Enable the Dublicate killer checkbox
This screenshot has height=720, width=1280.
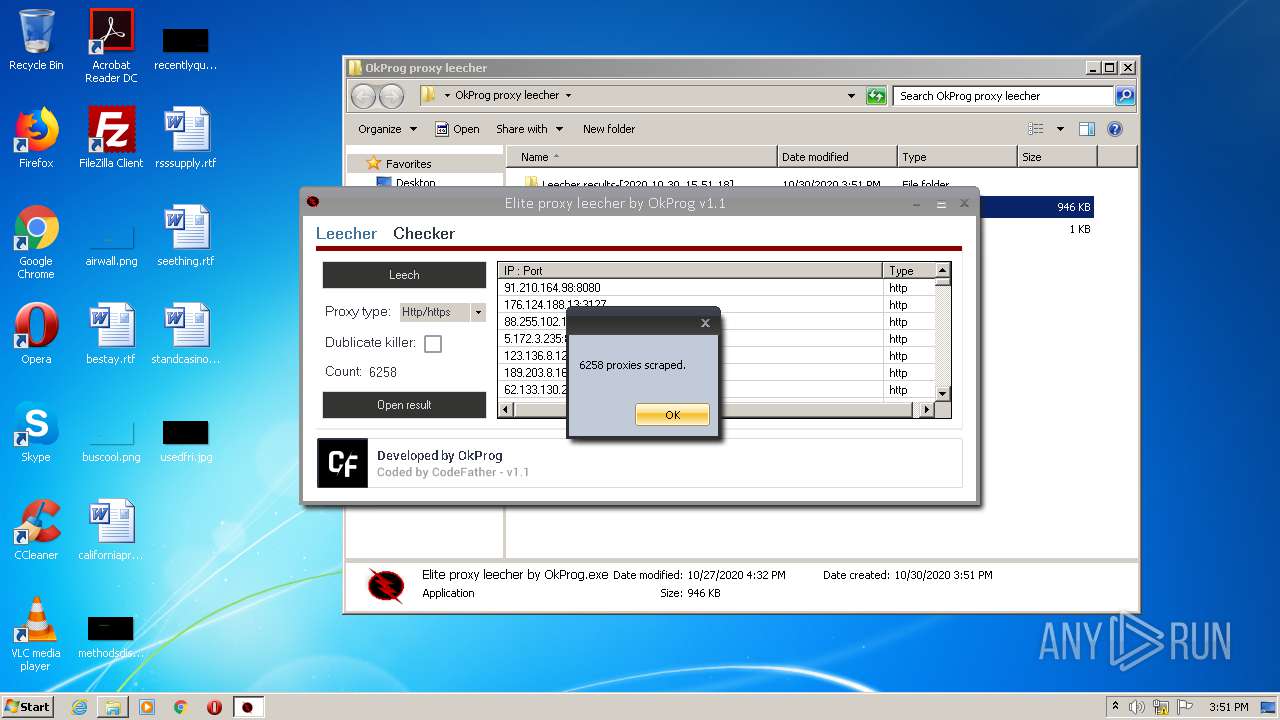pos(433,343)
